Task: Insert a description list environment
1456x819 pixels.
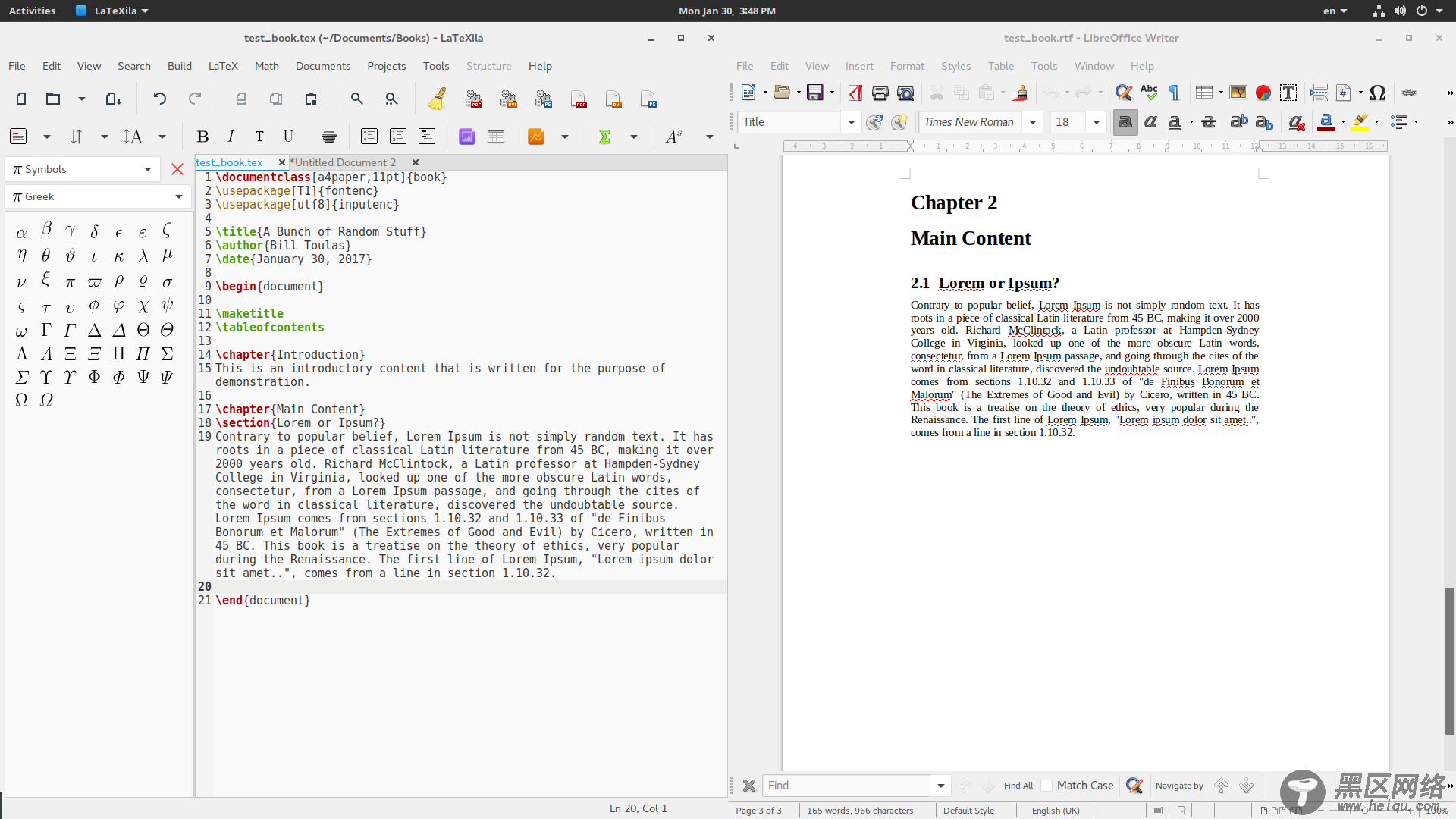Action: [427, 136]
